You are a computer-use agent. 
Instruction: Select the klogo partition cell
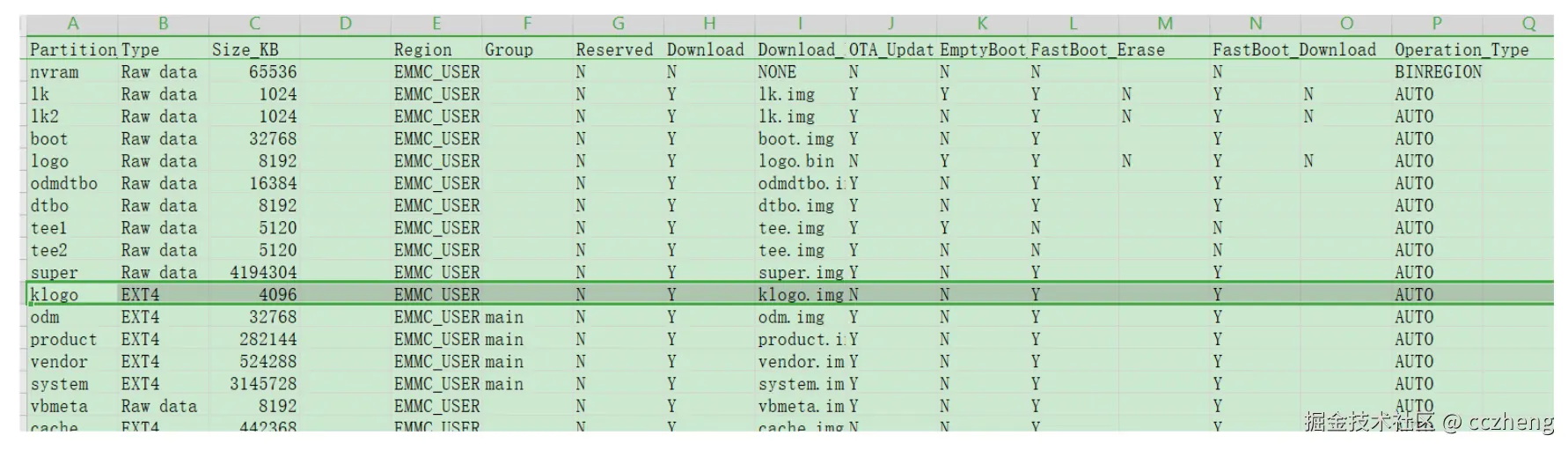72,294
